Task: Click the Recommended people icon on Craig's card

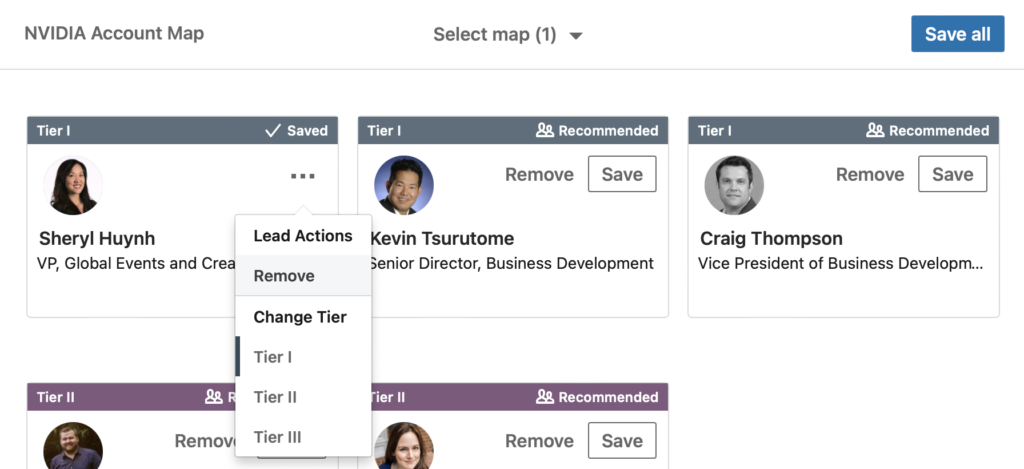Action: tap(875, 130)
